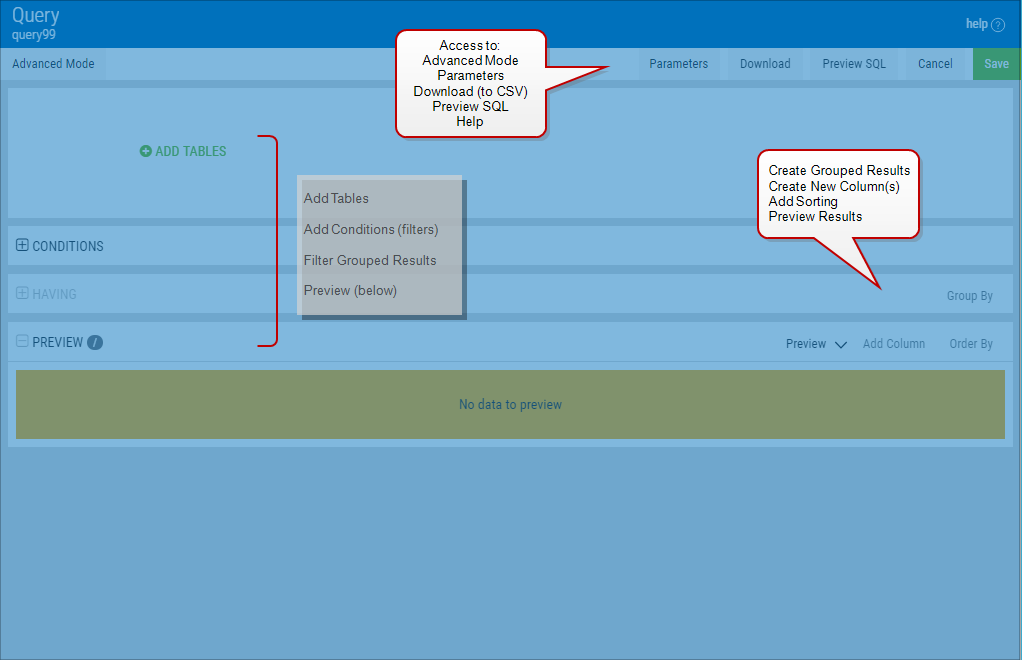Save the query
Viewport: 1022px width, 660px height.
pyautogui.click(x=996, y=63)
